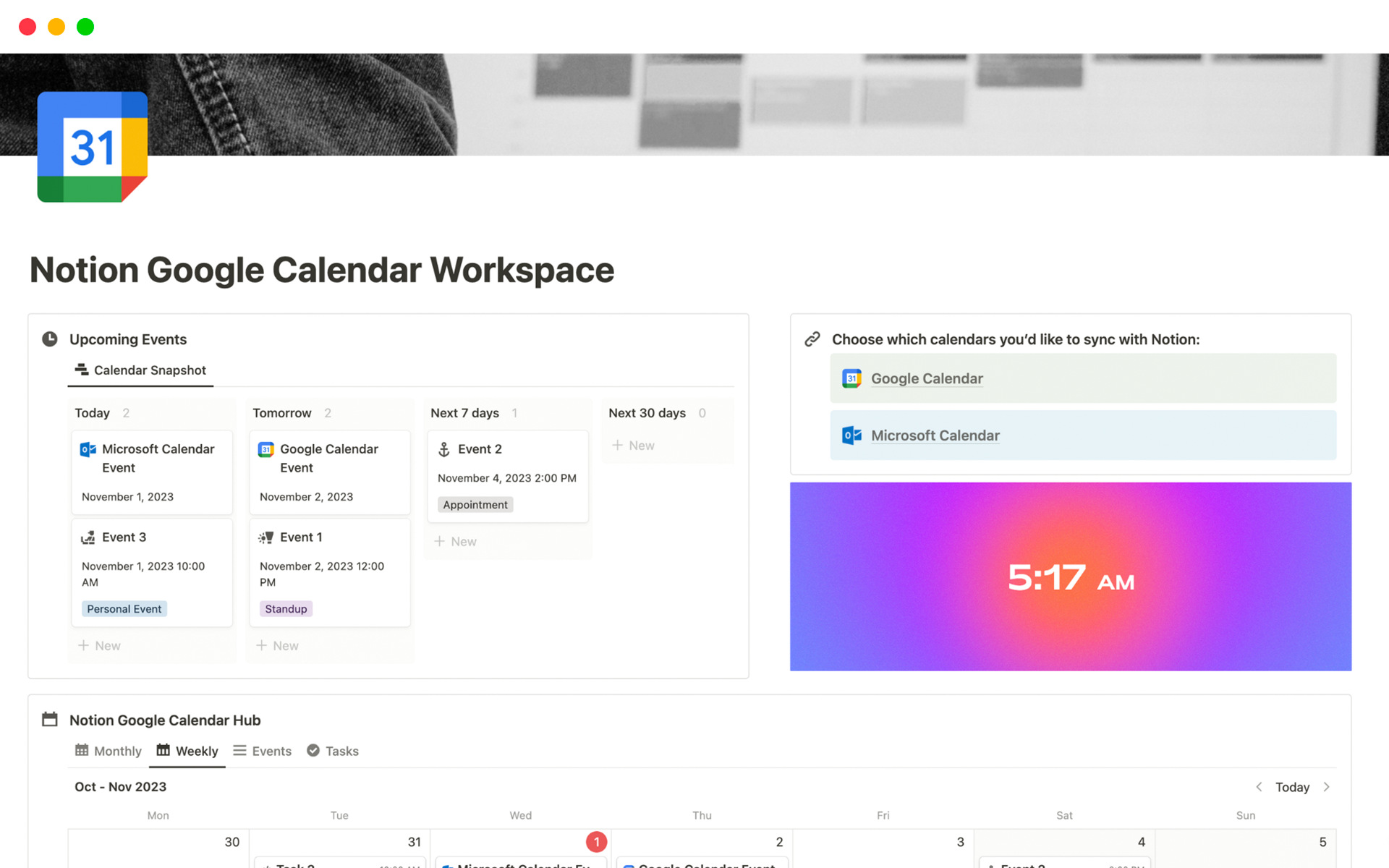Click the Standup event tag icon

coord(285,608)
